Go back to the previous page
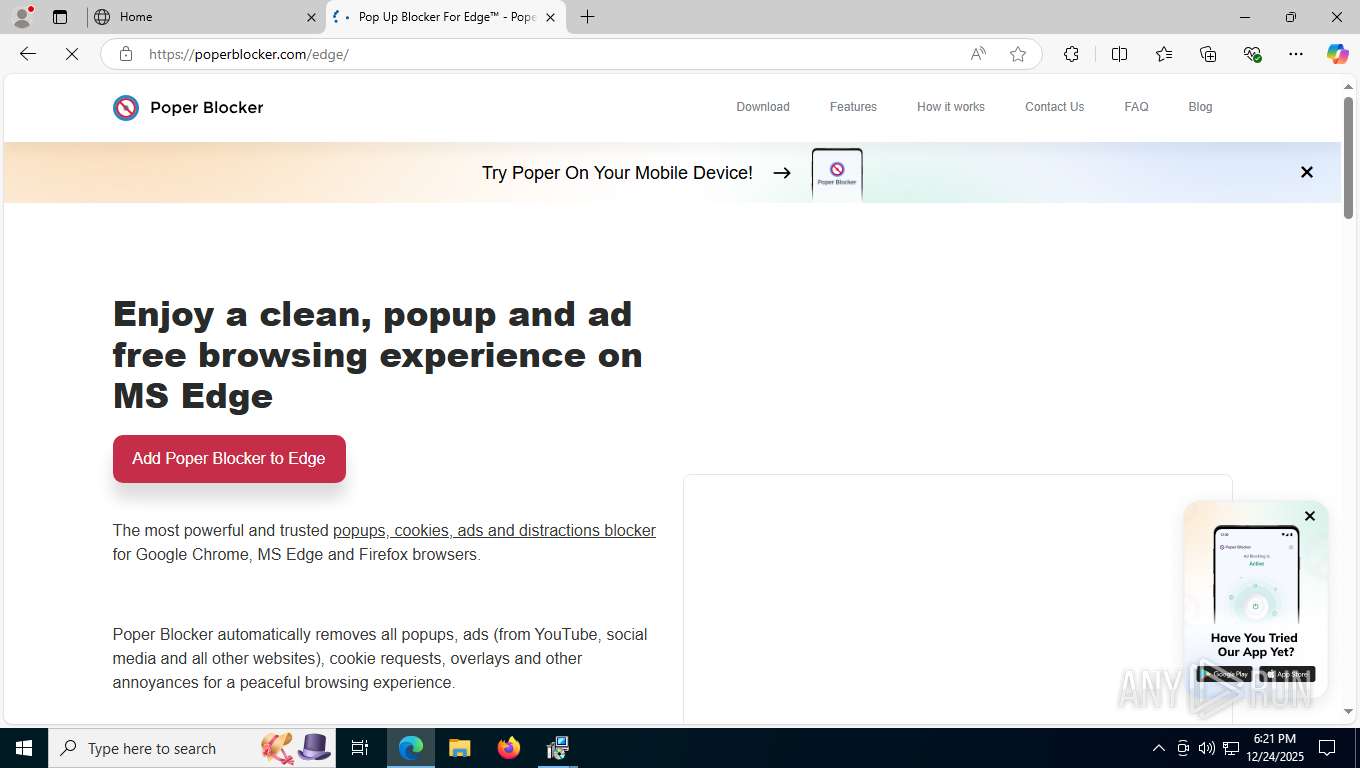This screenshot has height=768, width=1360. [x=28, y=54]
